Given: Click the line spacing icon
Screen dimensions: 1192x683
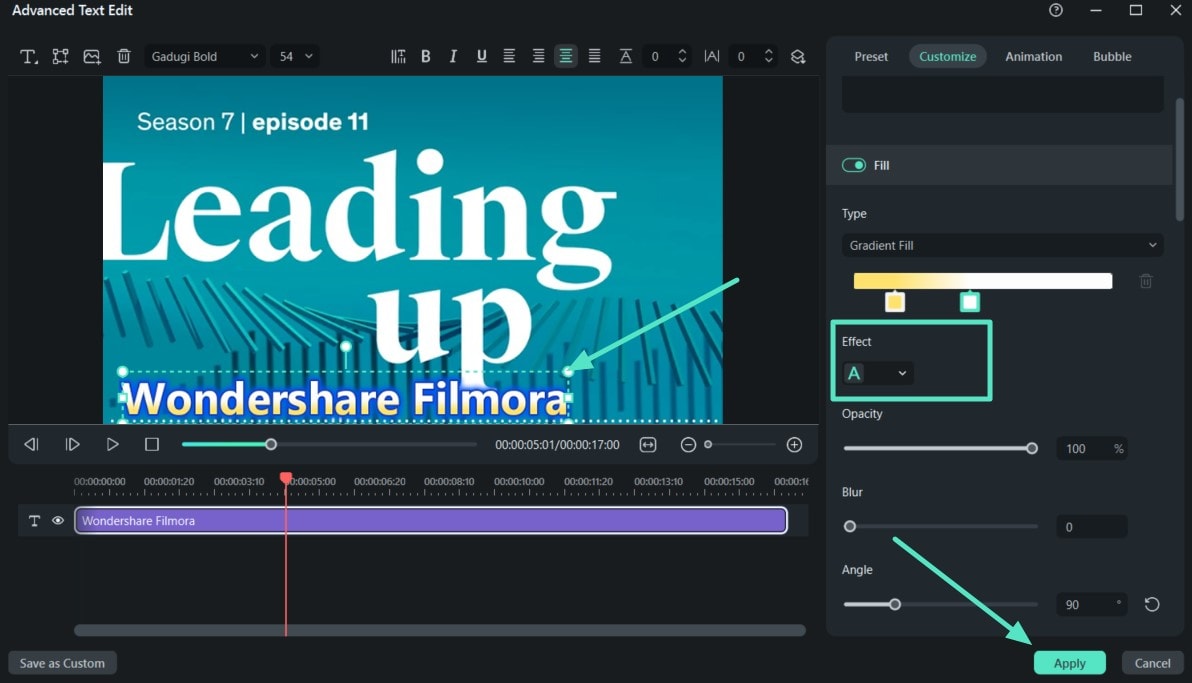Looking at the screenshot, I should [625, 56].
